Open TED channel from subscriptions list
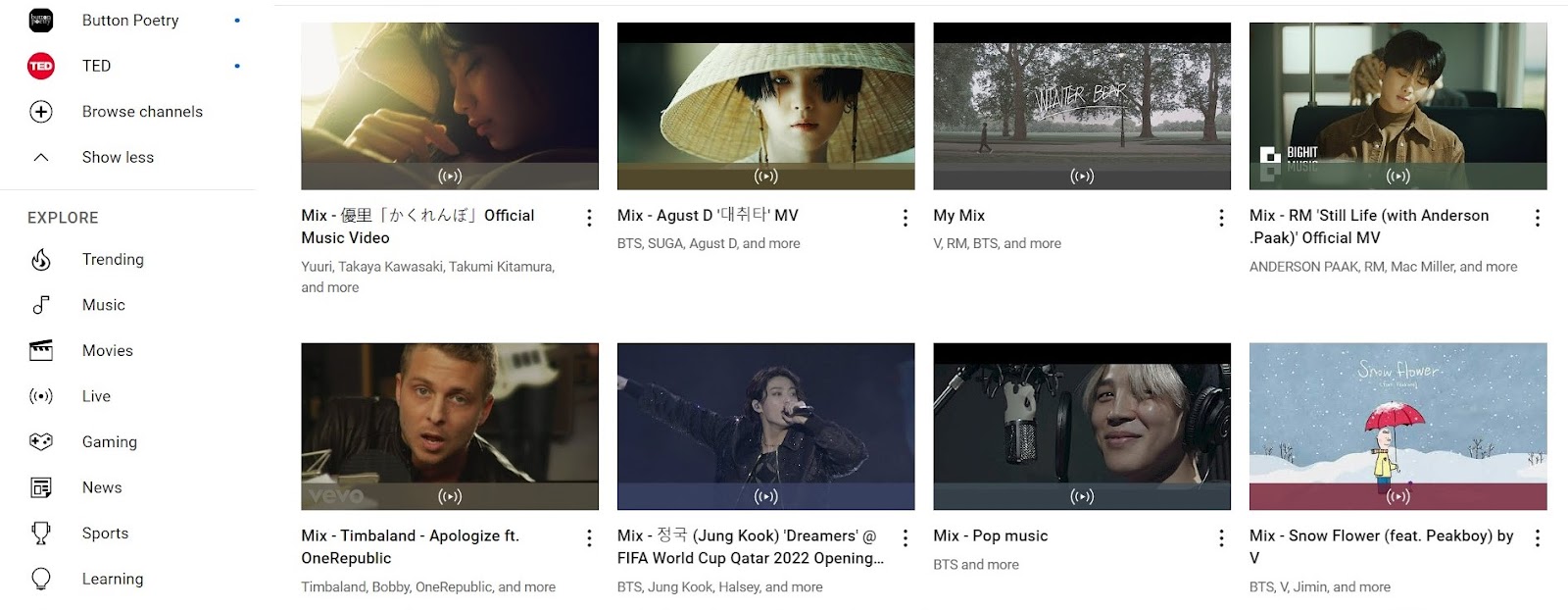1568x610 pixels. click(x=96, y=66)
